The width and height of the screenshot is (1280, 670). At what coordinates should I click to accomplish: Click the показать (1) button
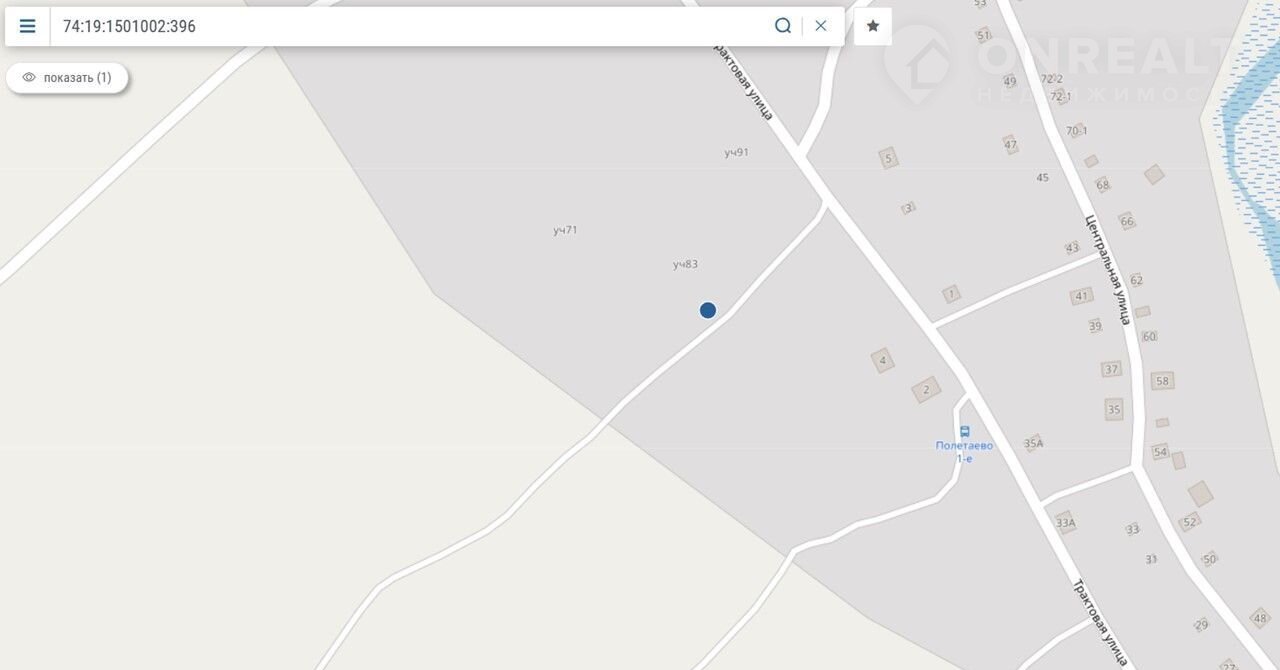[67, 77]
